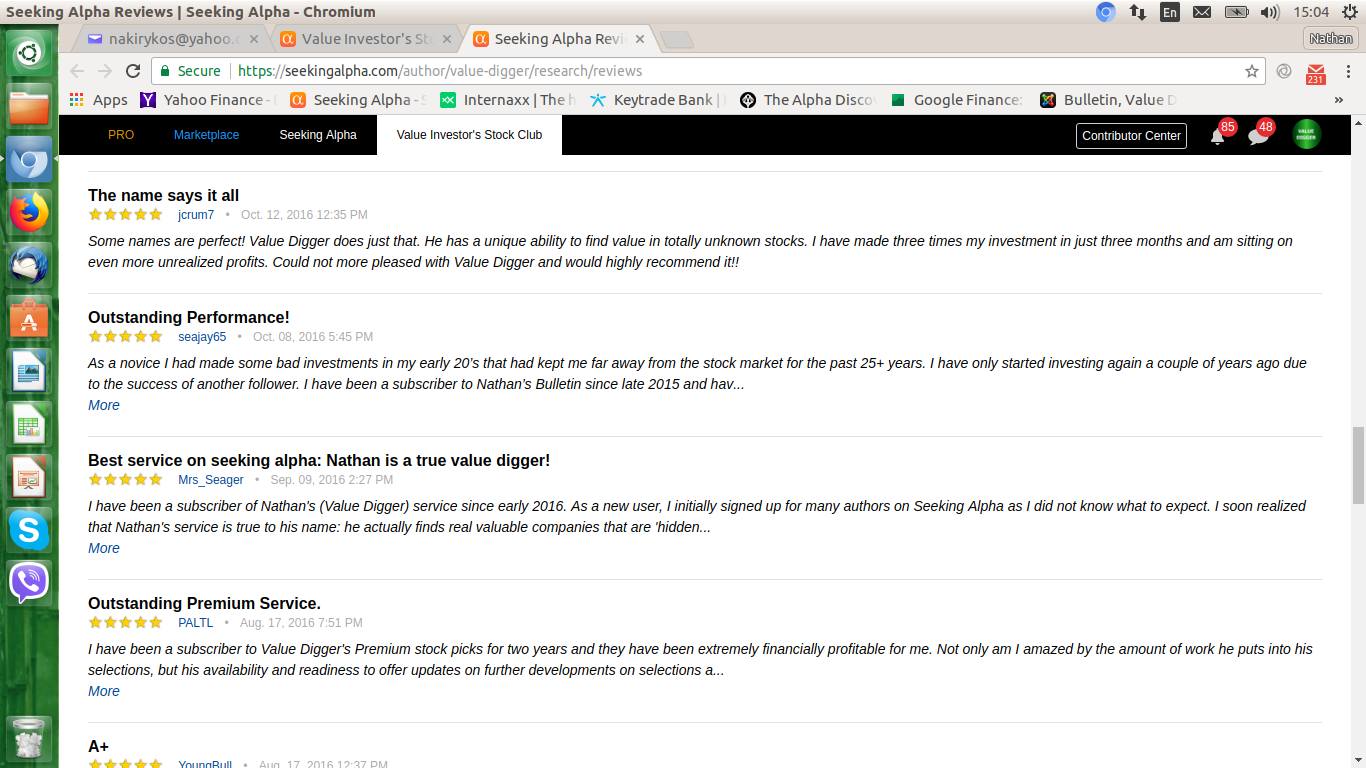1366x768 pixels.
Task: Open the Ubuntu dash search launcher
Action: click(29, 52)
